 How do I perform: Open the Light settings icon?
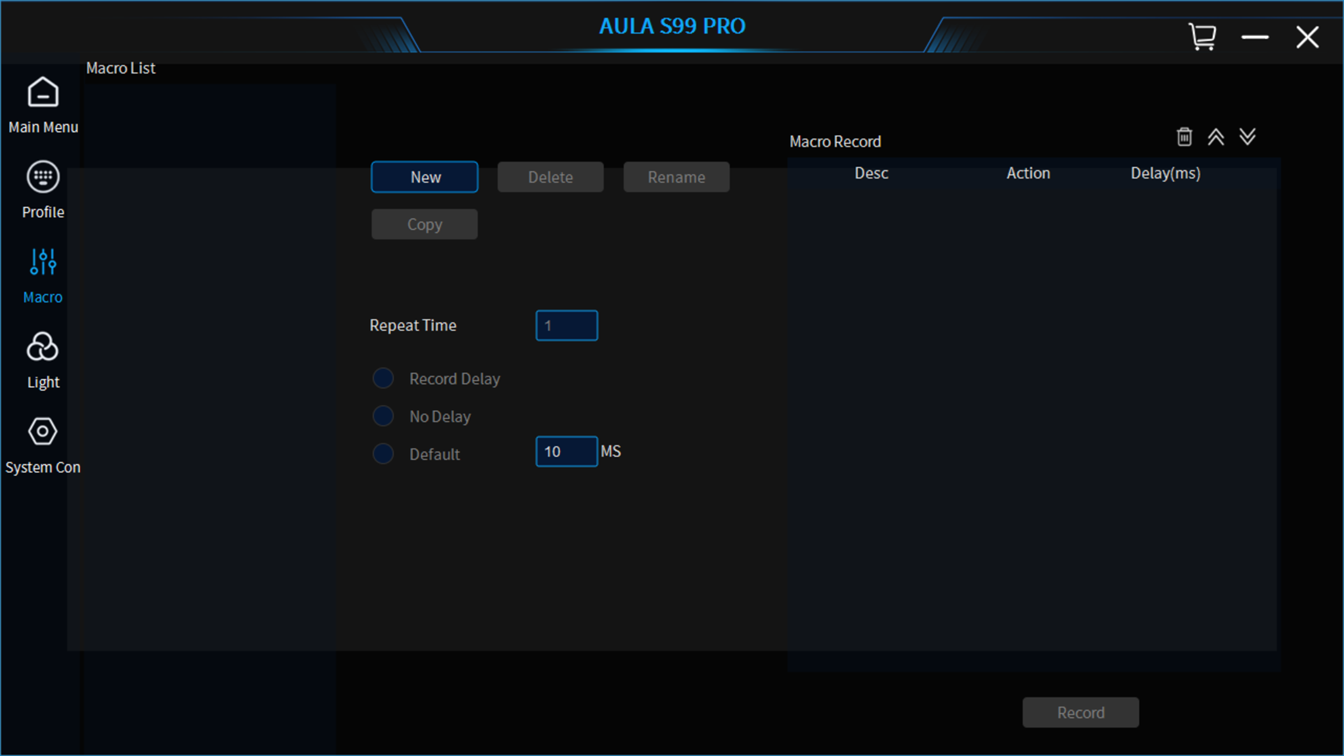coord(43,348)
